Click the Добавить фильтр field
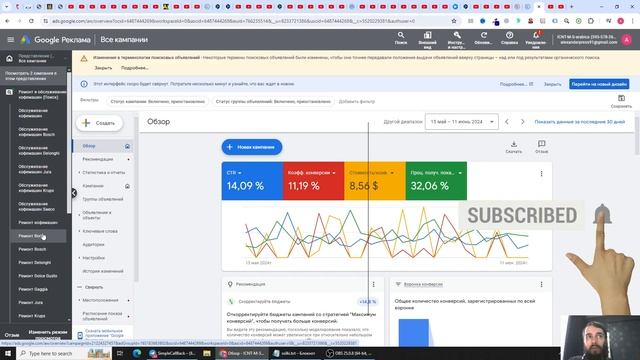The width and height of the screenshot is (640, 360). (x=356, y=102)
